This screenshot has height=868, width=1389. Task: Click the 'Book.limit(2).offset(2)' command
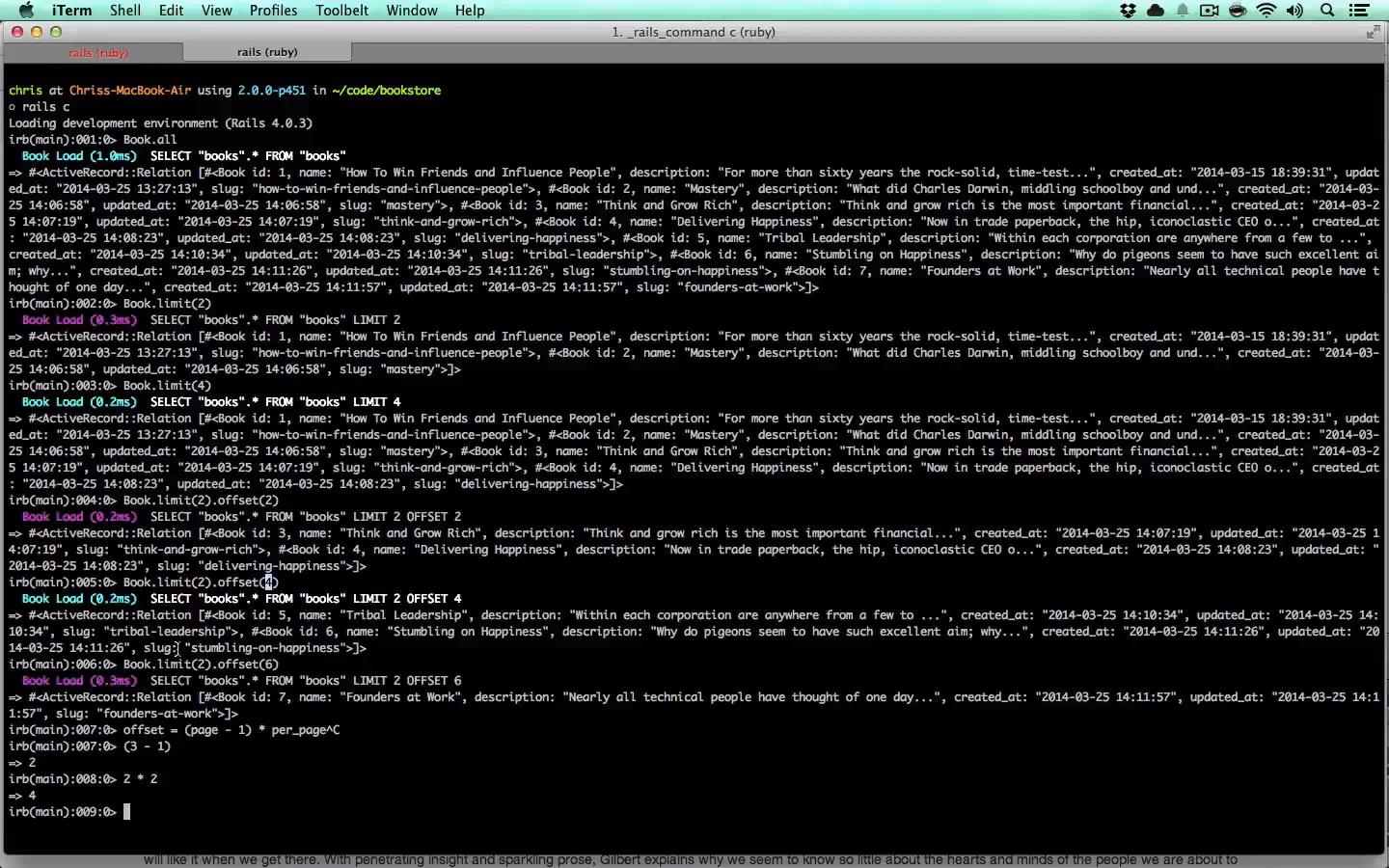201,501
